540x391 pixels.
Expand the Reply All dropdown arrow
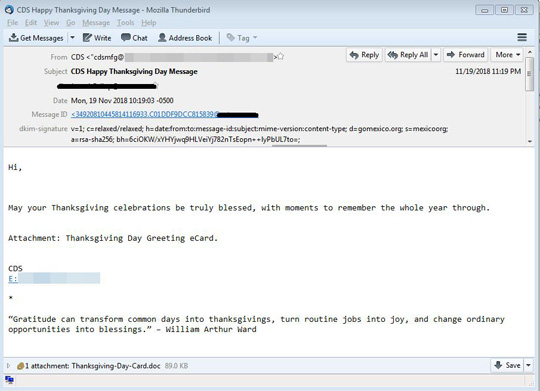point(436,55)
